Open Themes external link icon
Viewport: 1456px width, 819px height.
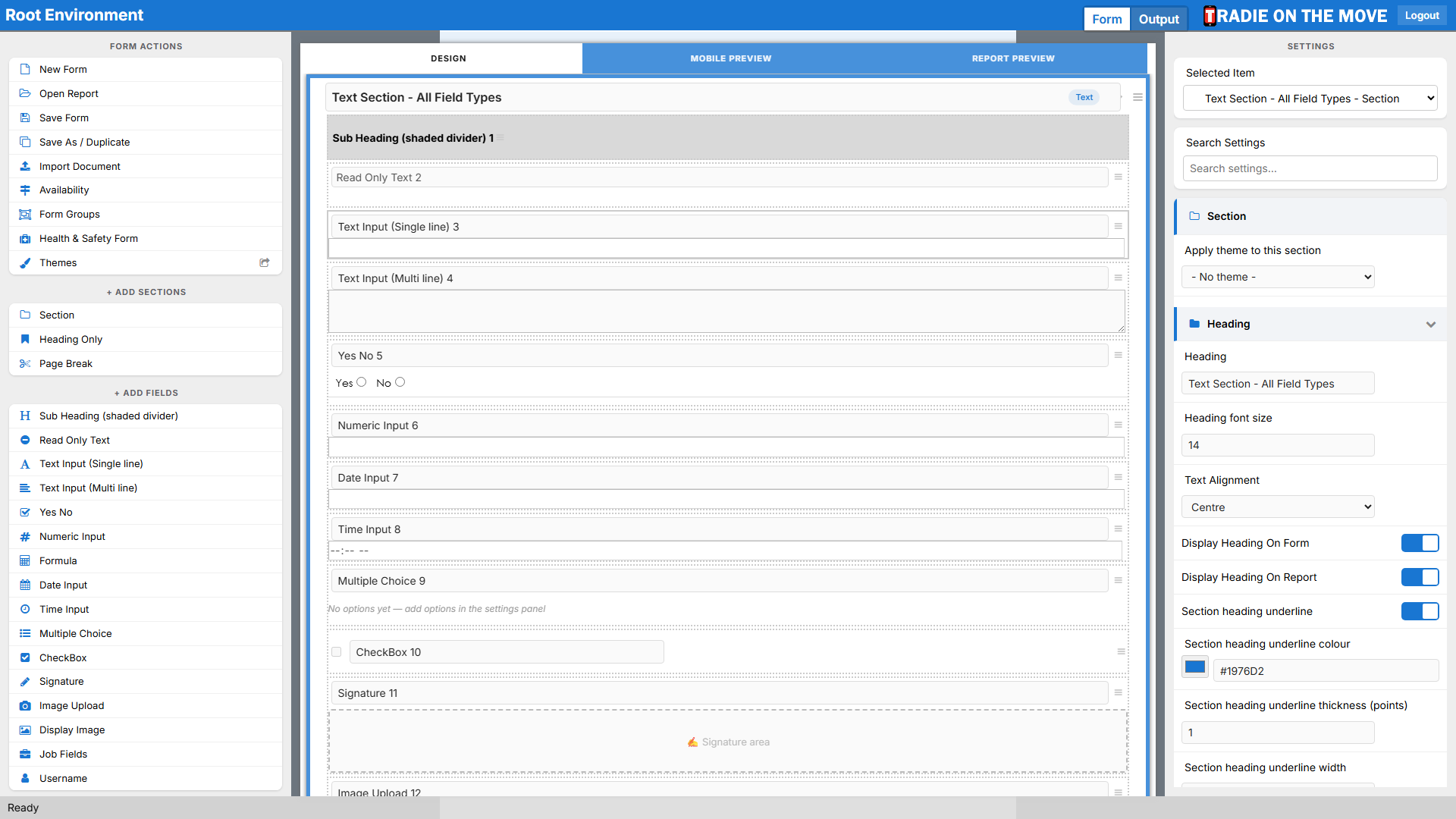(265, 262)
